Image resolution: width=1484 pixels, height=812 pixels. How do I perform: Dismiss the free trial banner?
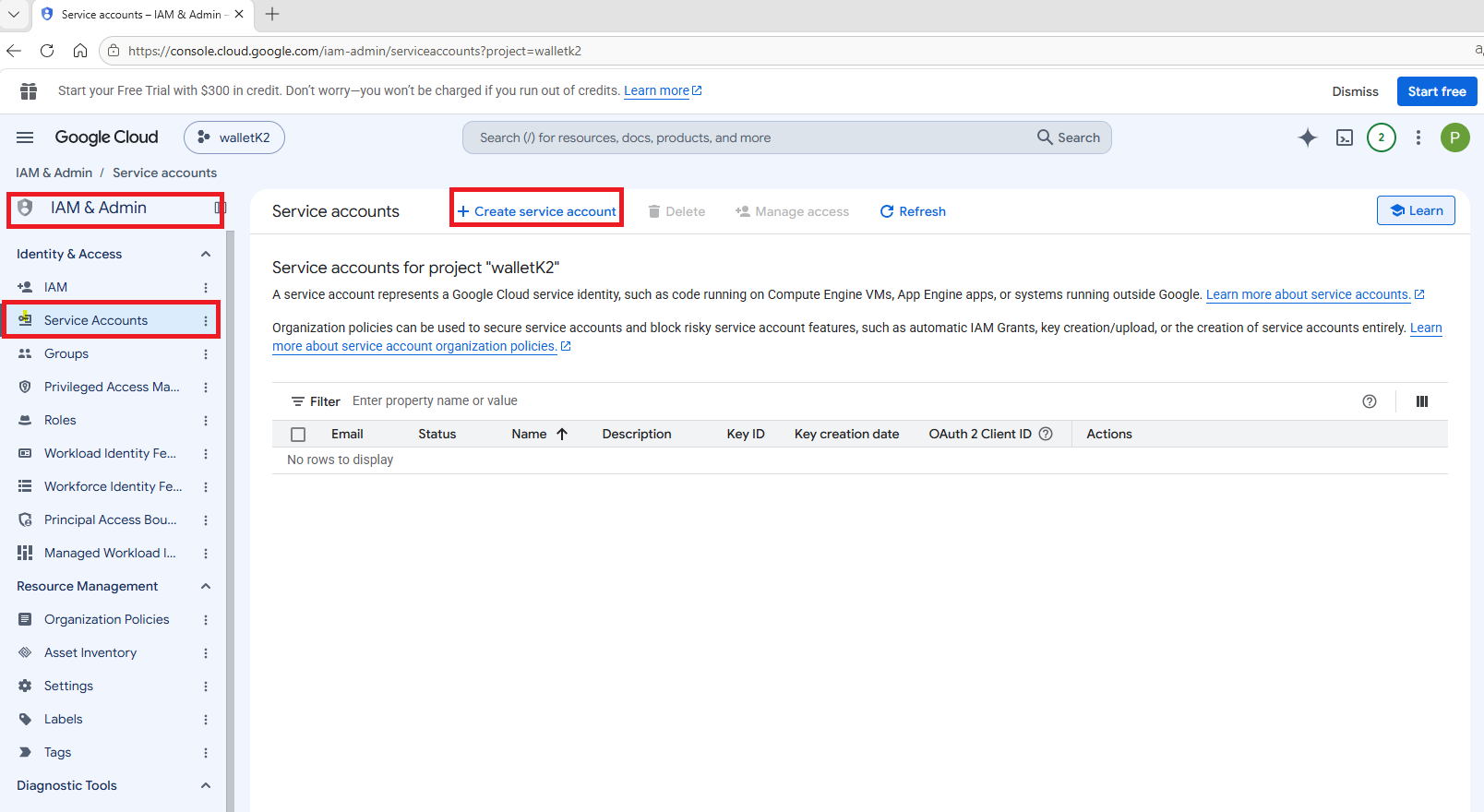coord(1355,91)
